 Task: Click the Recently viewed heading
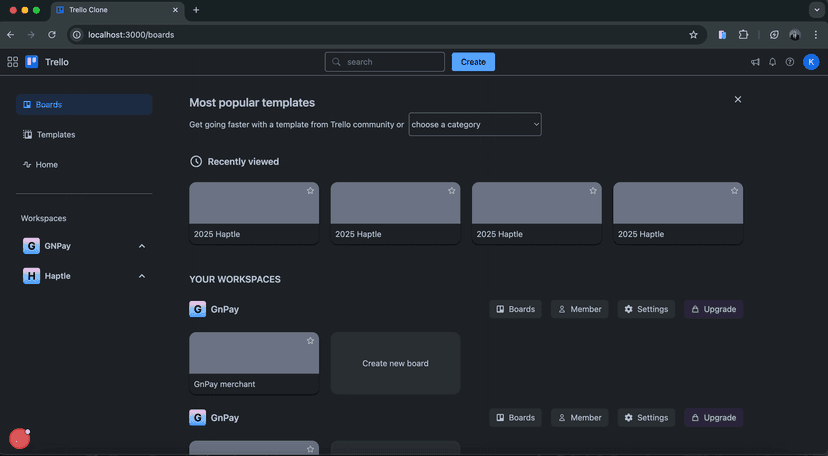[x=243, y=162]
